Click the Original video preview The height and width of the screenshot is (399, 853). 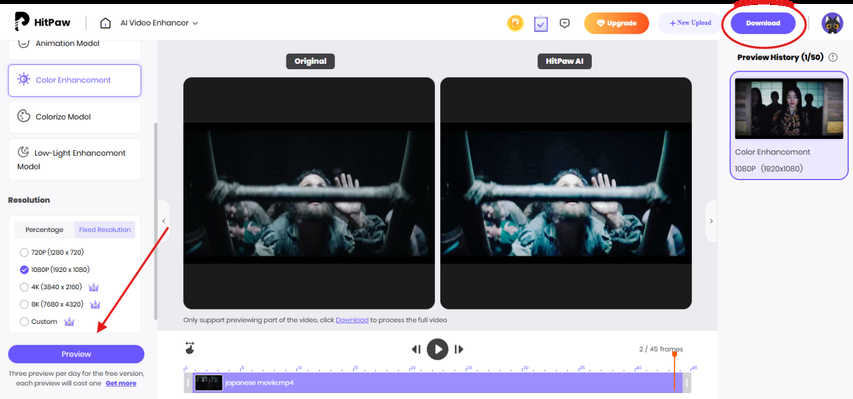click(309, 193)
